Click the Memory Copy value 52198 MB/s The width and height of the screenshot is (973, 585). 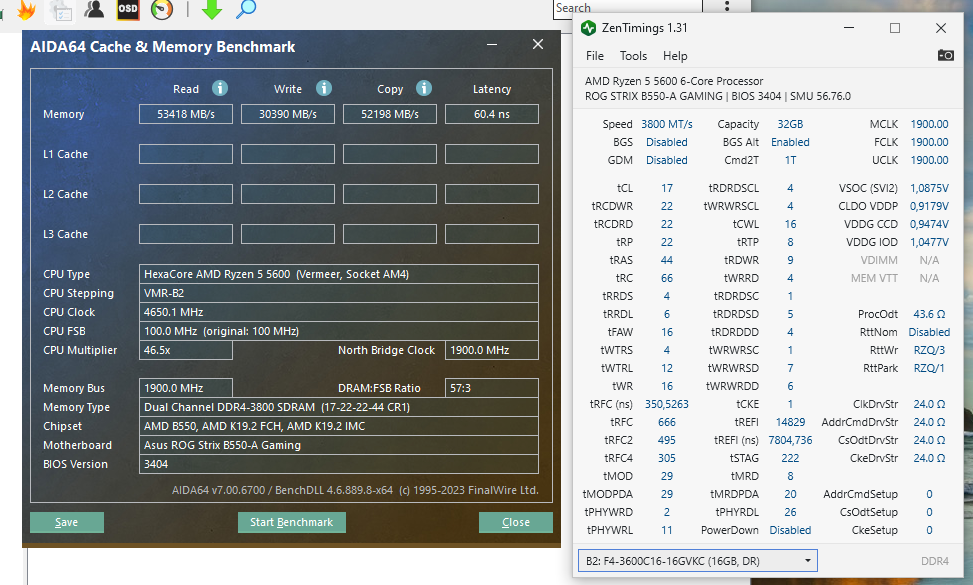click(x=390, y=114)
